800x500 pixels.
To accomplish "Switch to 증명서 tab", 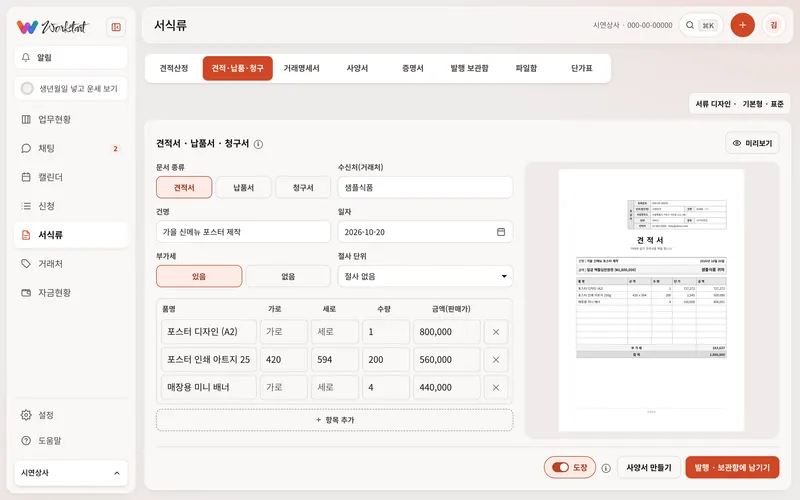I will 413,68.
